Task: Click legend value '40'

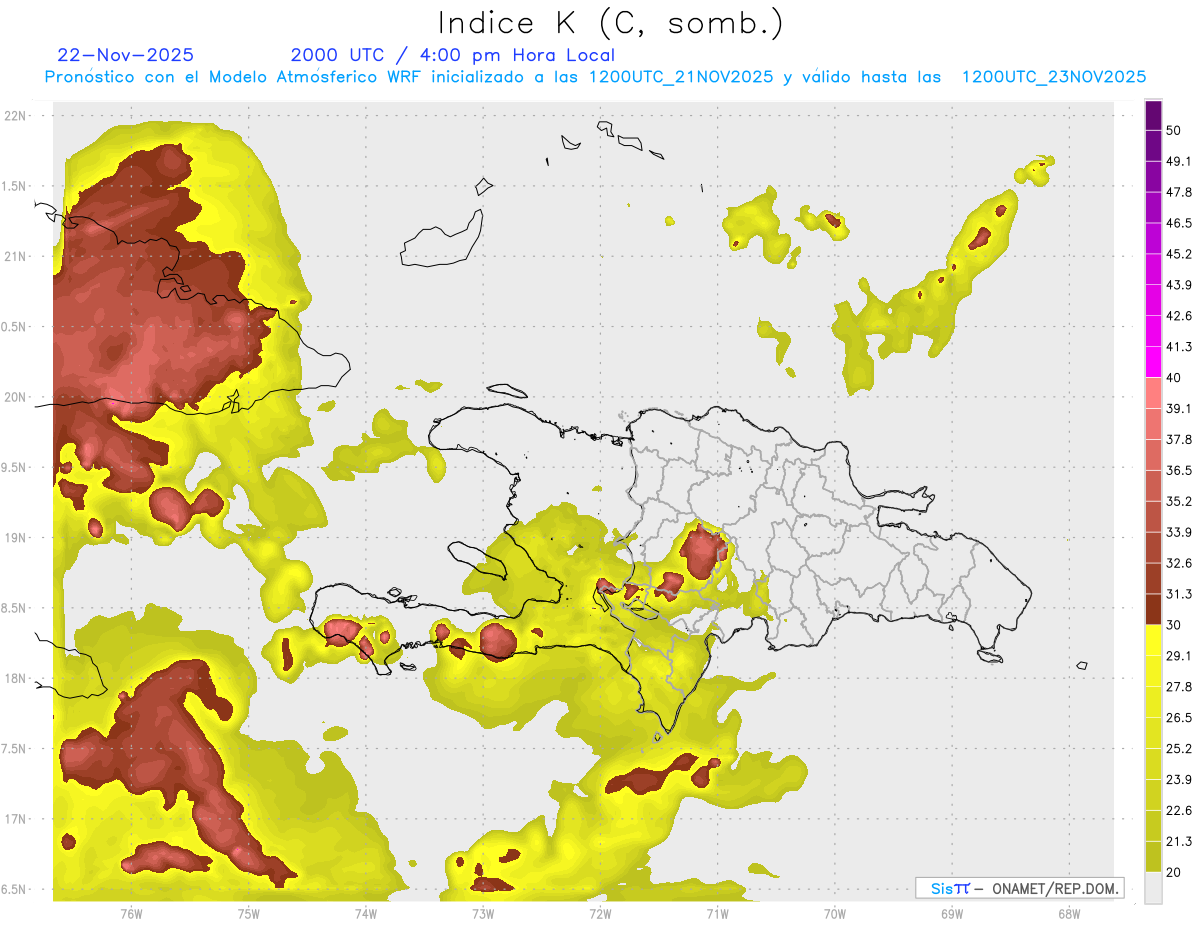Action: point(1174,378)
